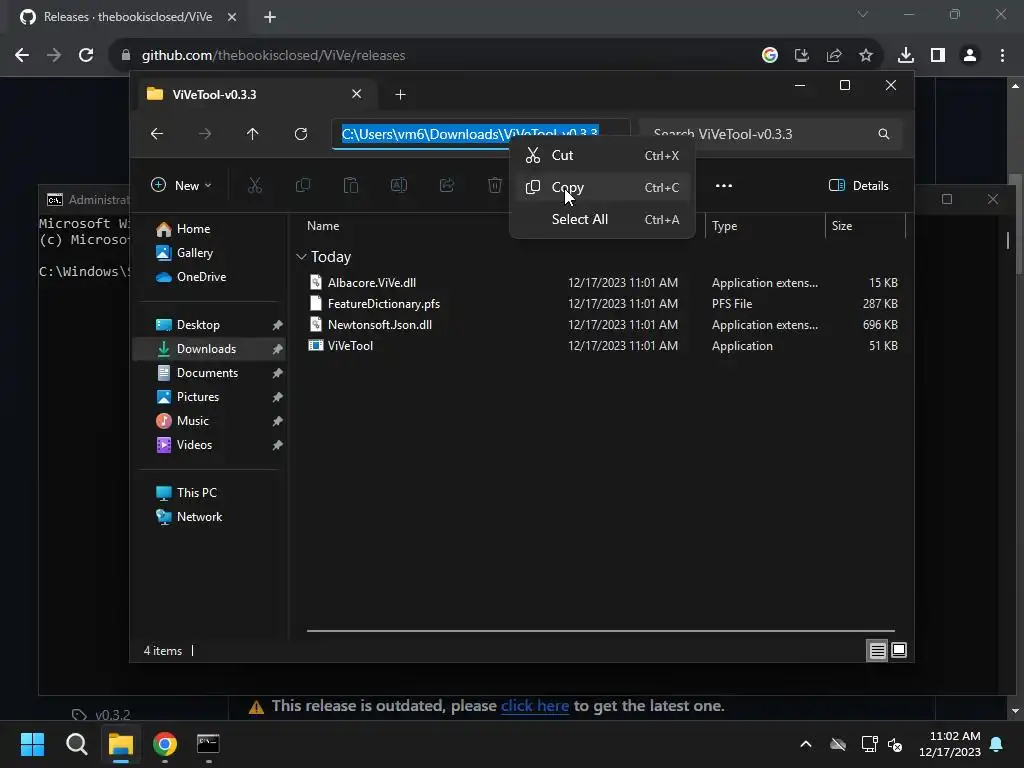
Task: Open the Windows Start menu
Action: 32,744
